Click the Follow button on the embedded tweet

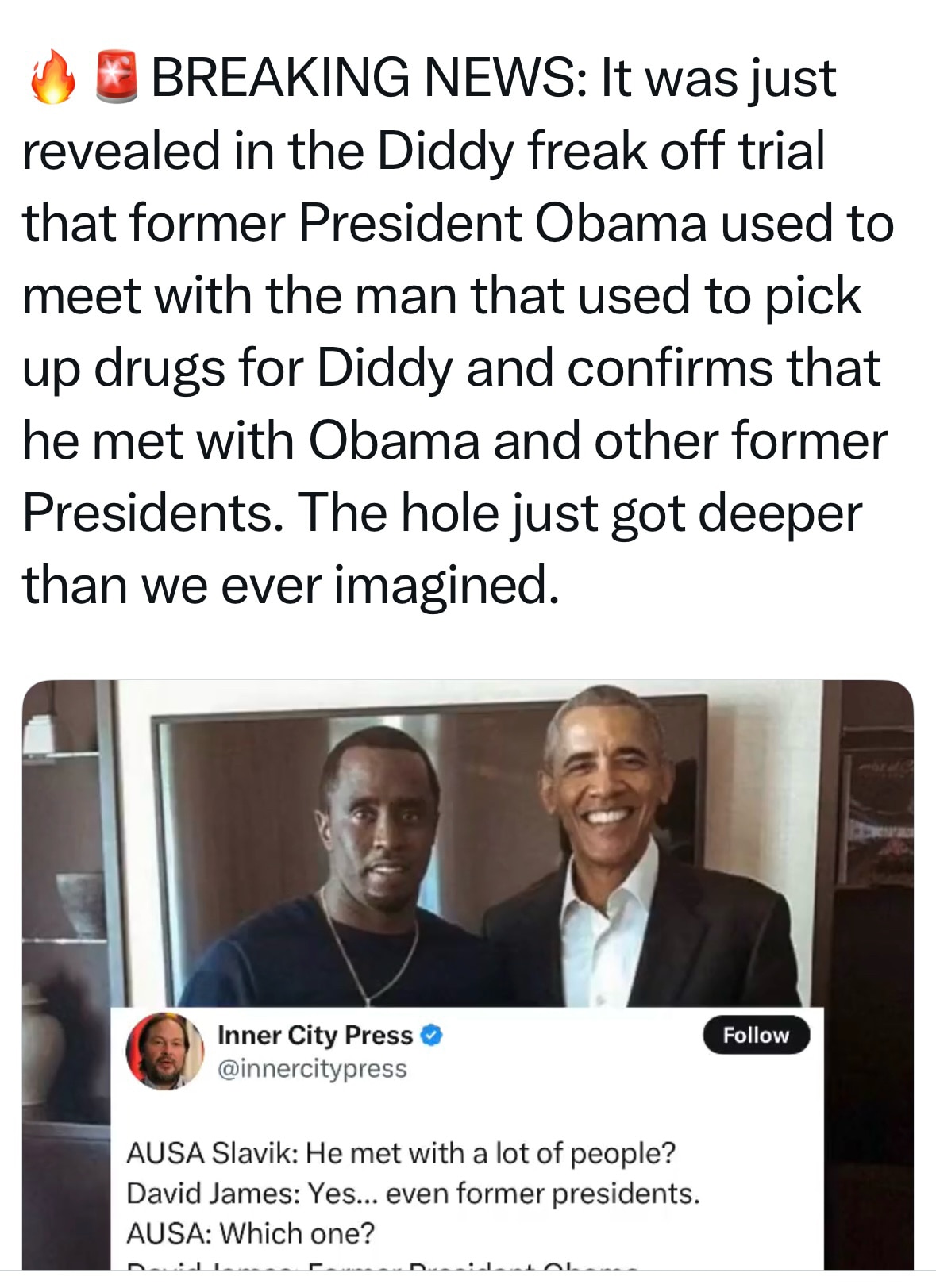click(756, 1034)
